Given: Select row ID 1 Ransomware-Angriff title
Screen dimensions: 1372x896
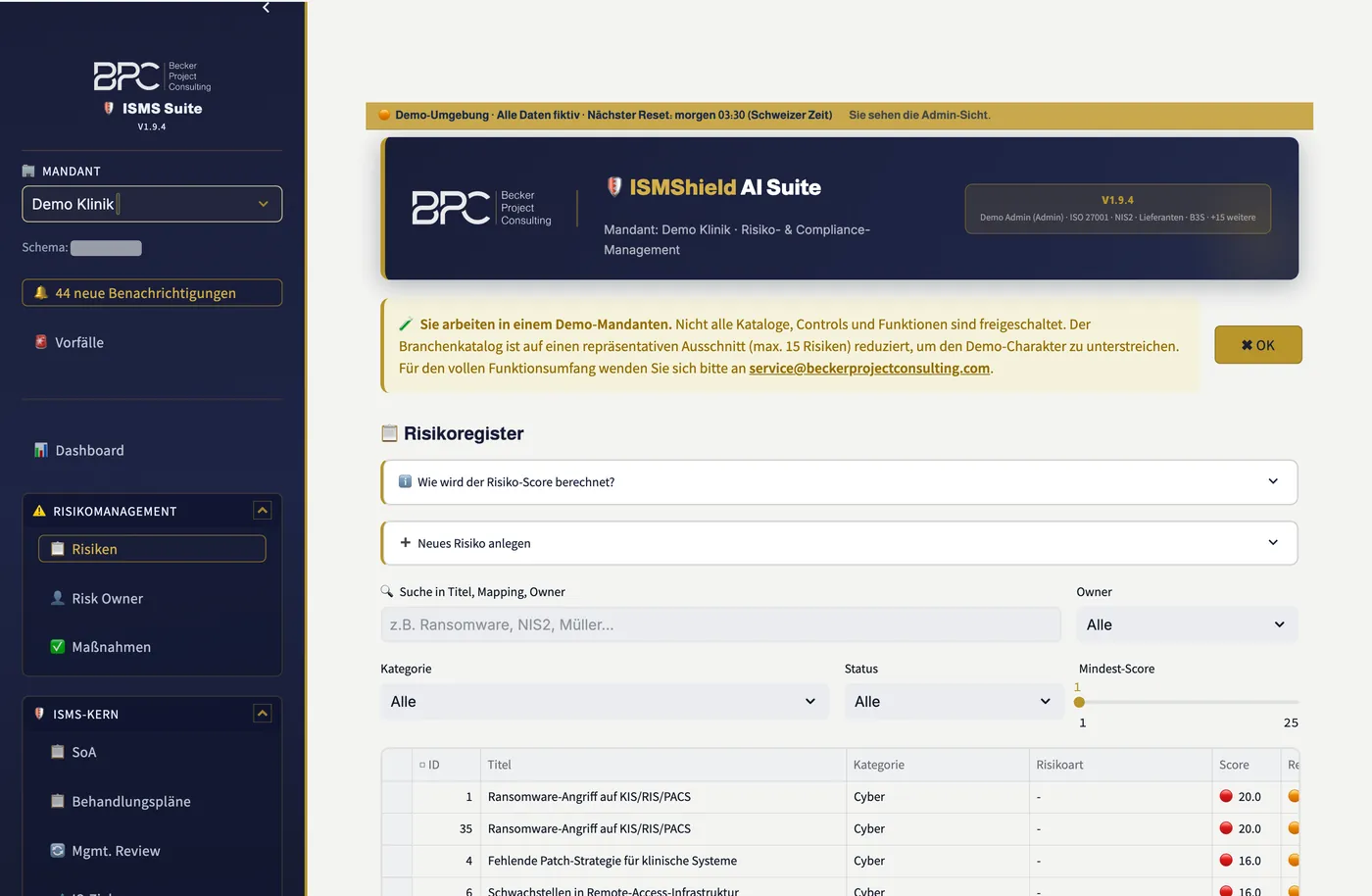Looking at the screenshot, I should point(589,797).
